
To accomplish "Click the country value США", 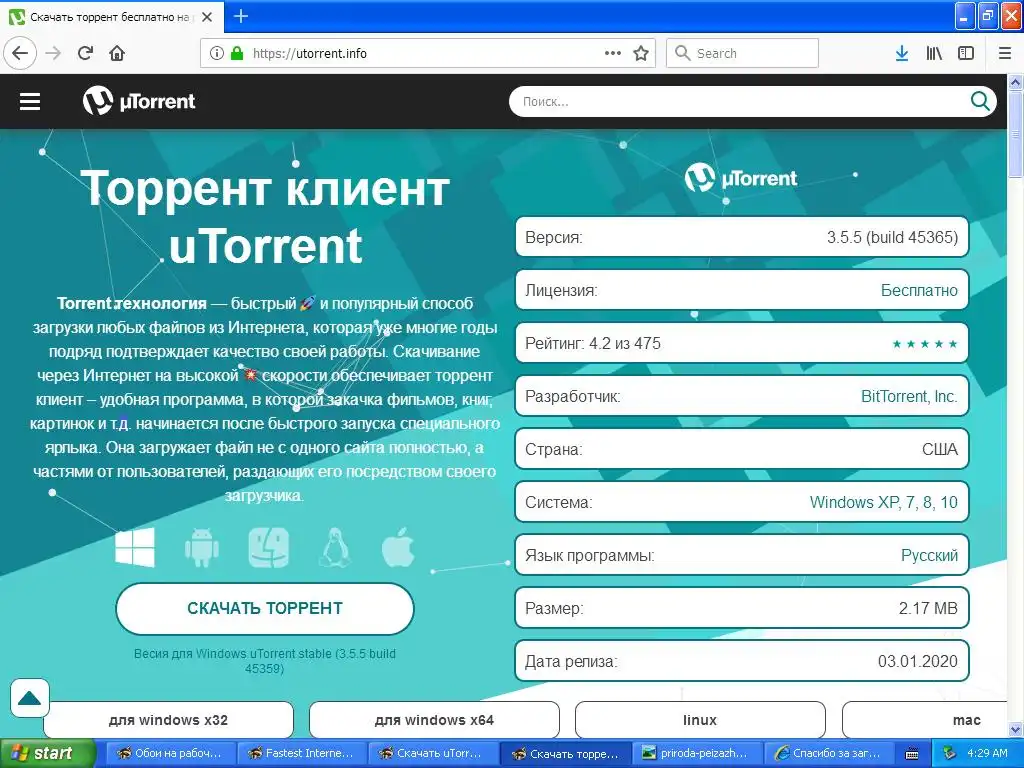I will click(x=939, y=449).
